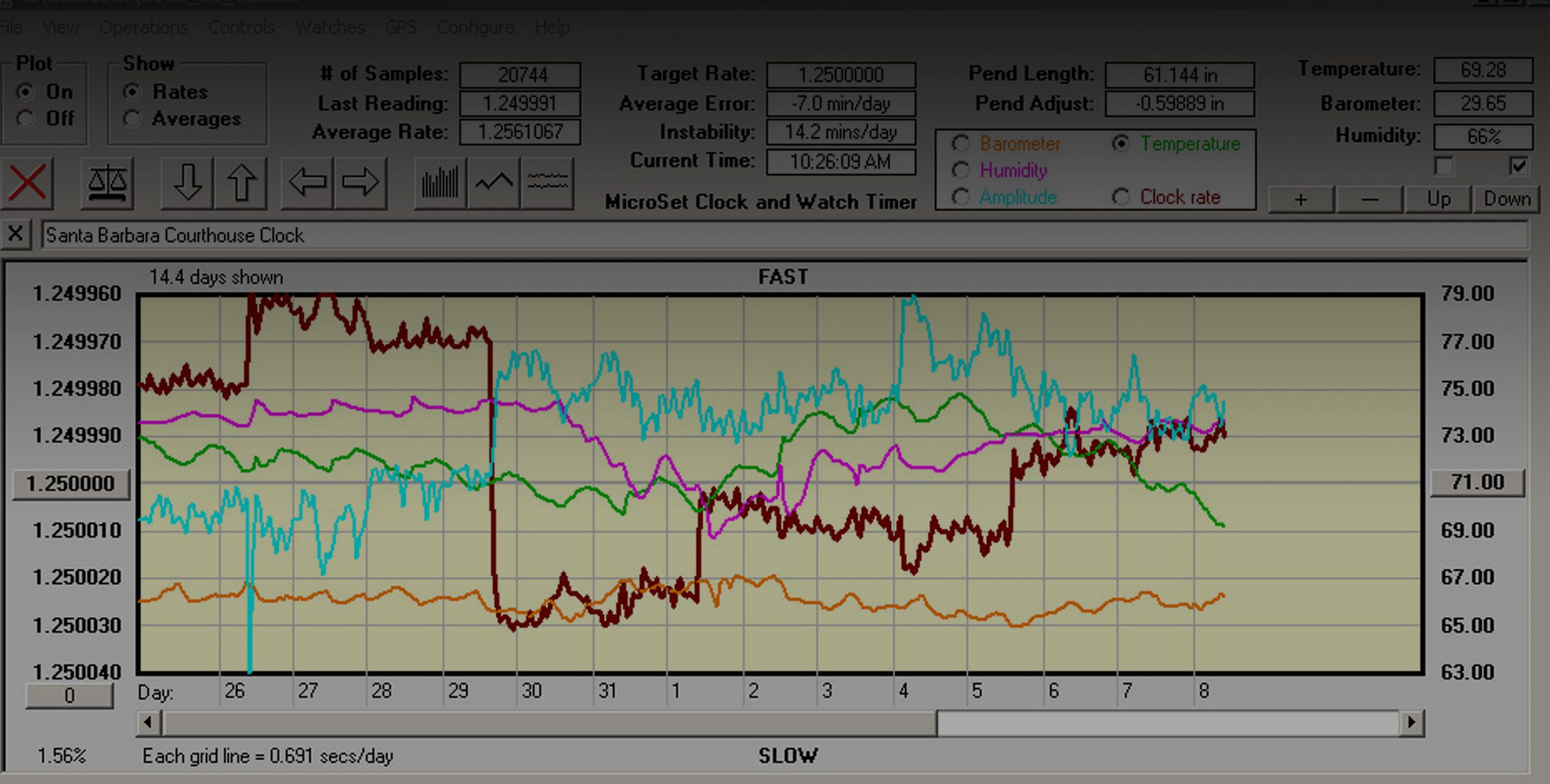Click the Target Rate field 1.2500000
Viewport: 1550px width, 784px height.
pyautogui.click(x=841, y=75)
